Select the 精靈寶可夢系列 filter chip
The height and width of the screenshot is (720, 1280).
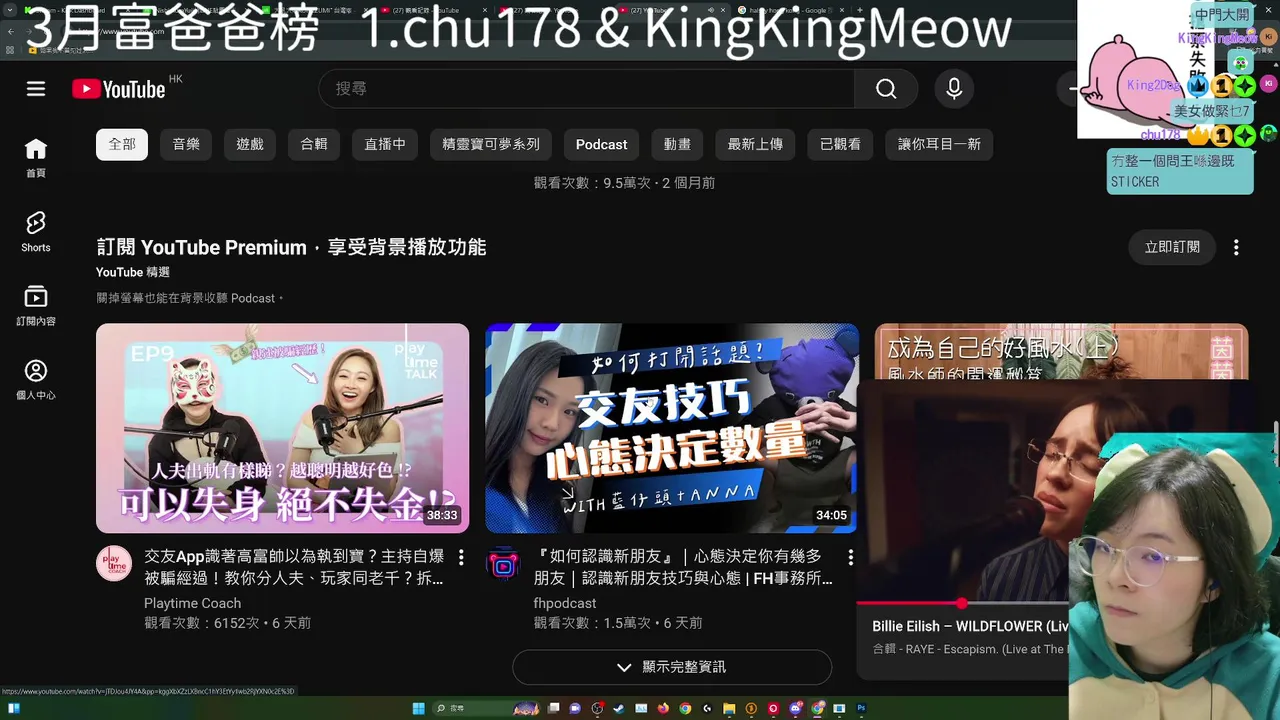(x=491, y=144)
